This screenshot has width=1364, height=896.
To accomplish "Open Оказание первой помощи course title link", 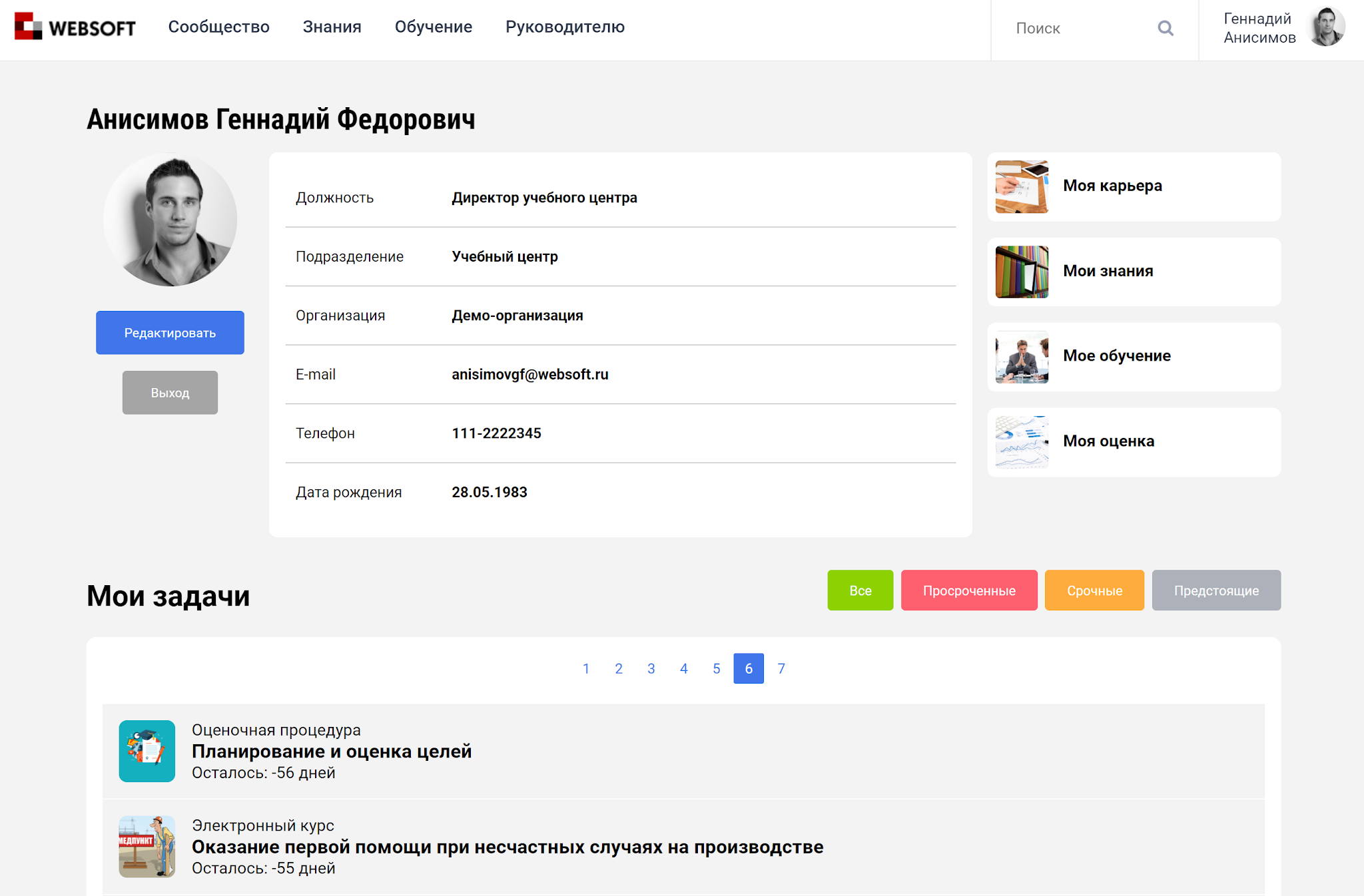I will pos(507,847).
